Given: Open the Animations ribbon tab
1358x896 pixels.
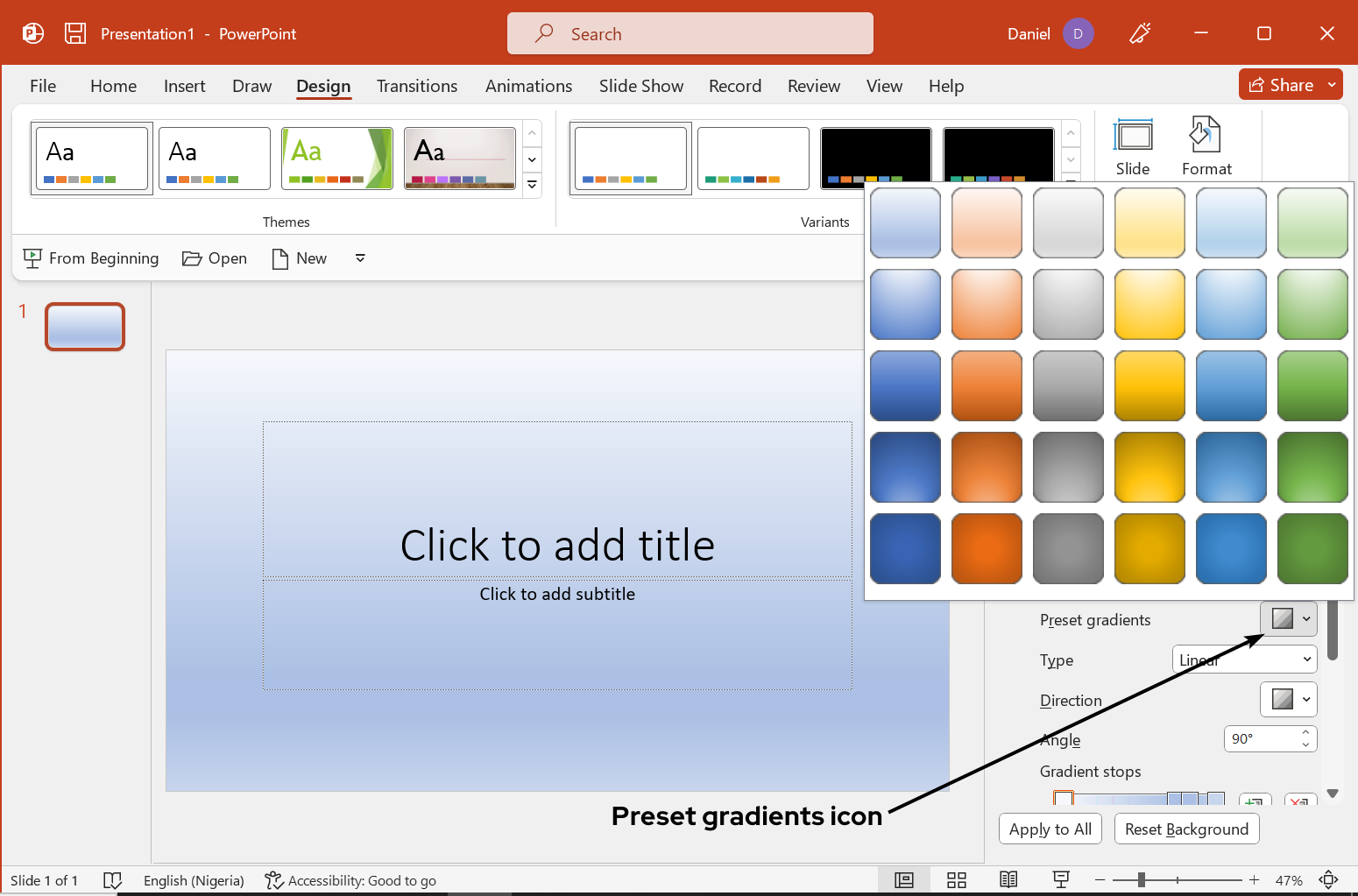Looking at the screenshot, I should [528, 86].
